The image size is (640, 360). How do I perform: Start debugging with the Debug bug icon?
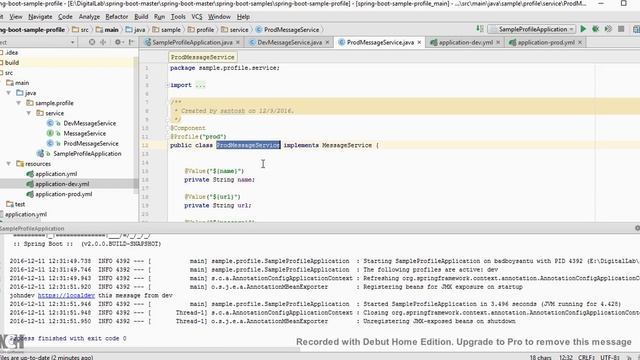pos(596,29)
